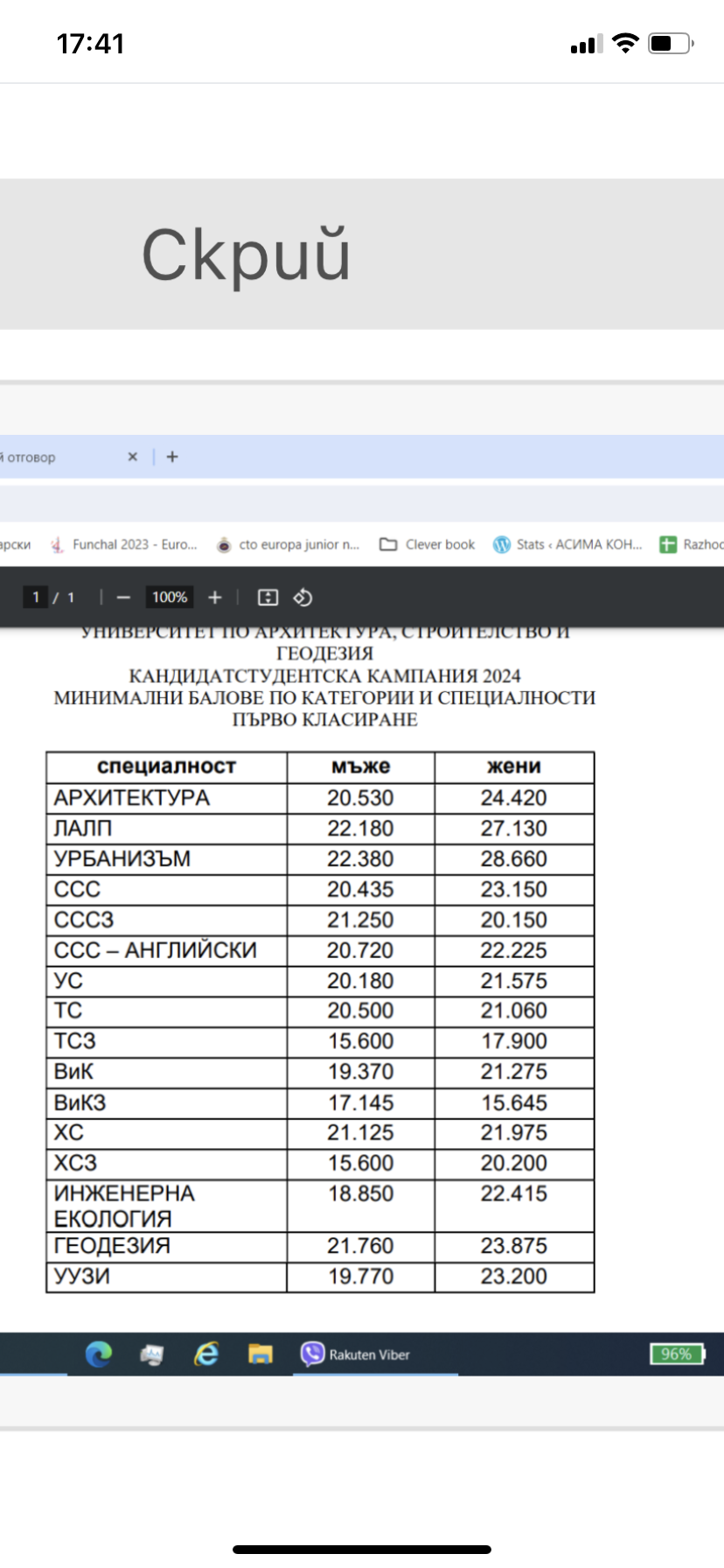Viewport: 724px width, 1568px height.
Task: Click the value '27.130' in the ЛАЛП row
Action: (x=514, y=829)
